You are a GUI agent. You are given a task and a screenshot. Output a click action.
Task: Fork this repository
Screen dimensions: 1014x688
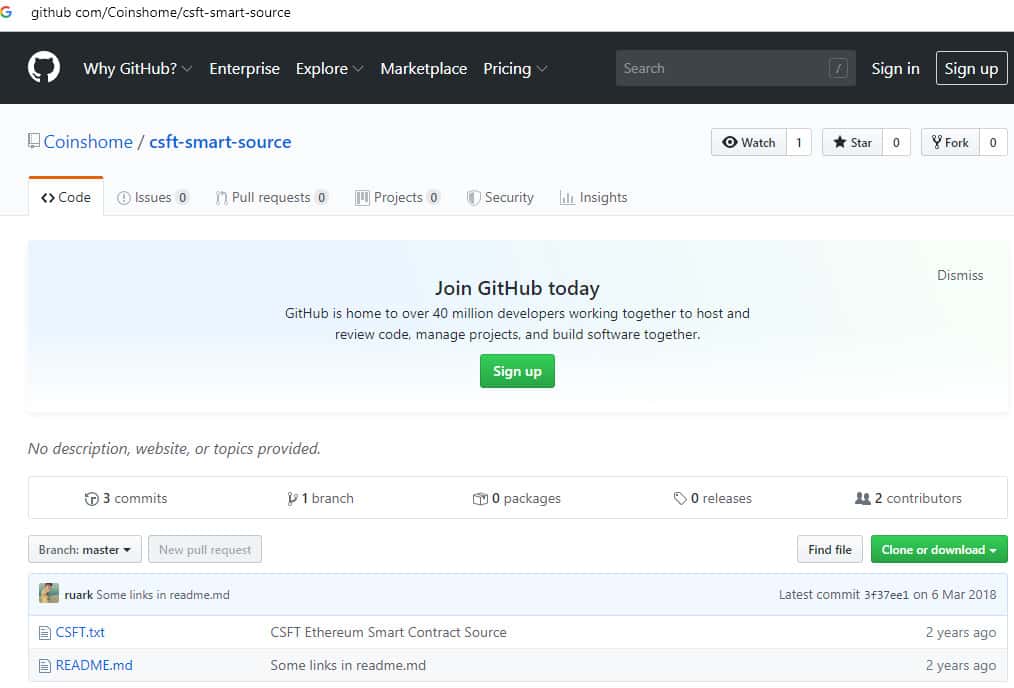click(950, 143)
